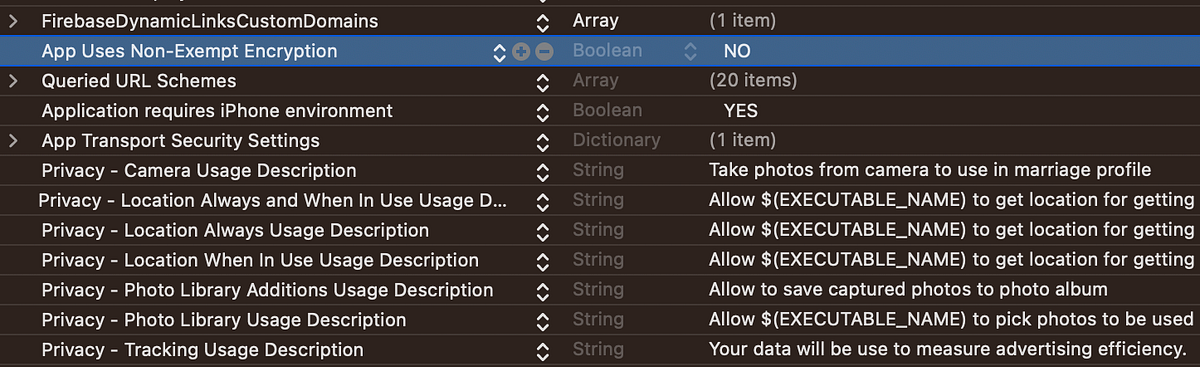The width and height of the screenshot is (1200, 367).
Task: Click the minus icon to remove the row
Action: coord(544,51)
